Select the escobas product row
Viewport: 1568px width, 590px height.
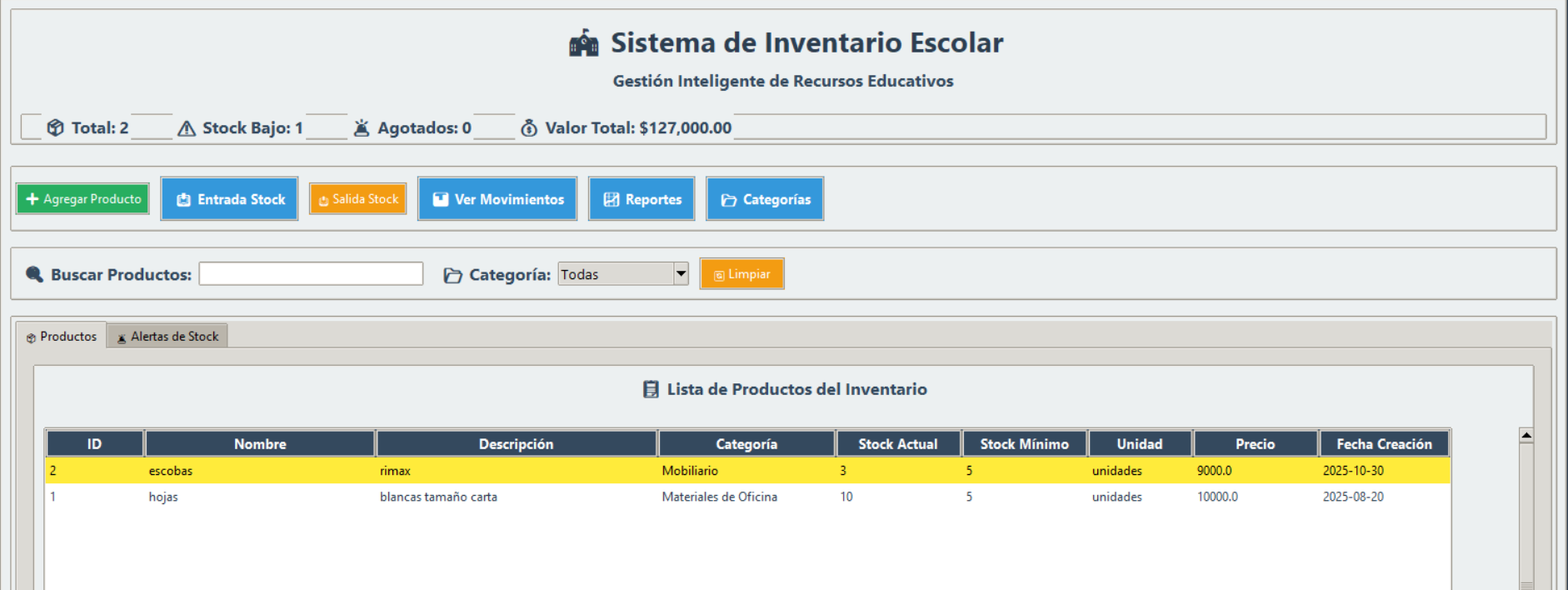coord(748,471)
